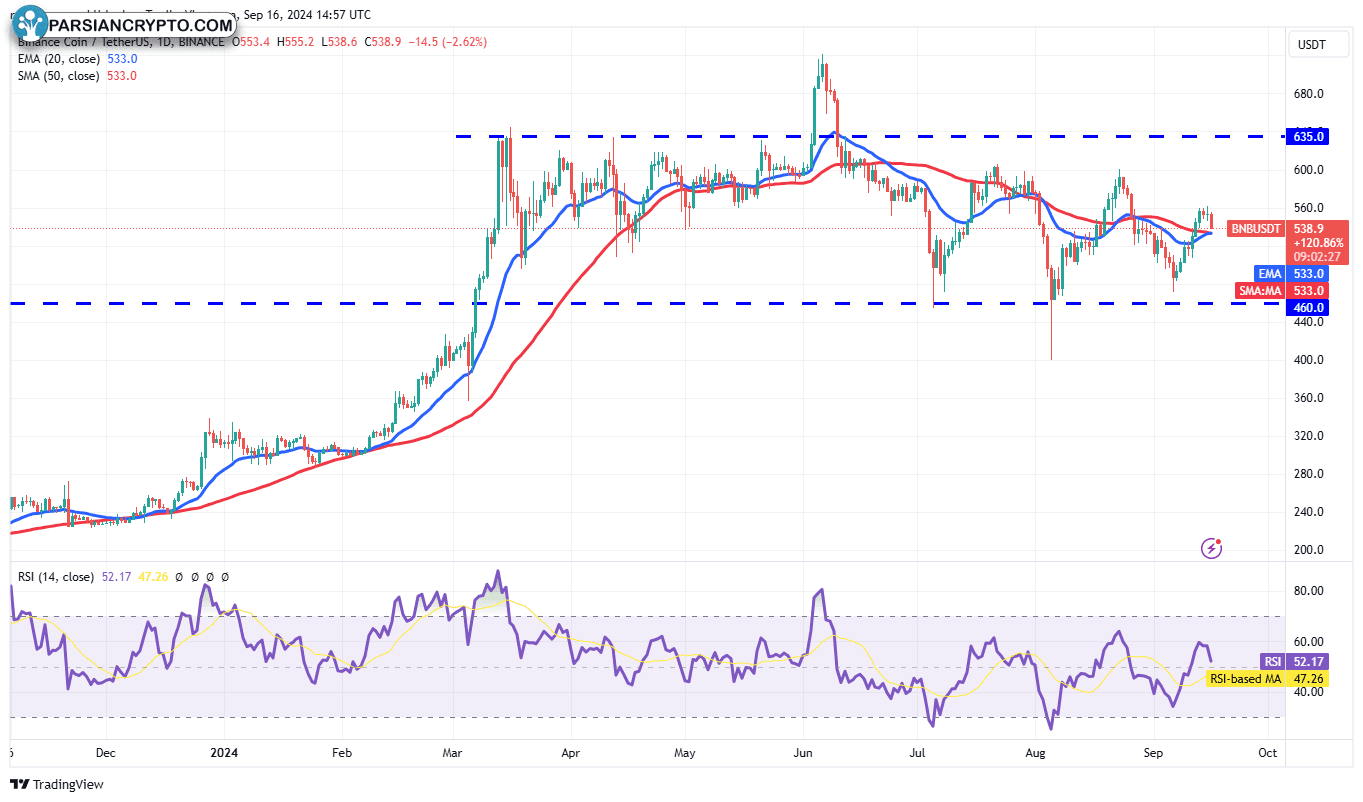
Task: Click the blue 460.0 support price label
Action: (x=1308, y=307)
